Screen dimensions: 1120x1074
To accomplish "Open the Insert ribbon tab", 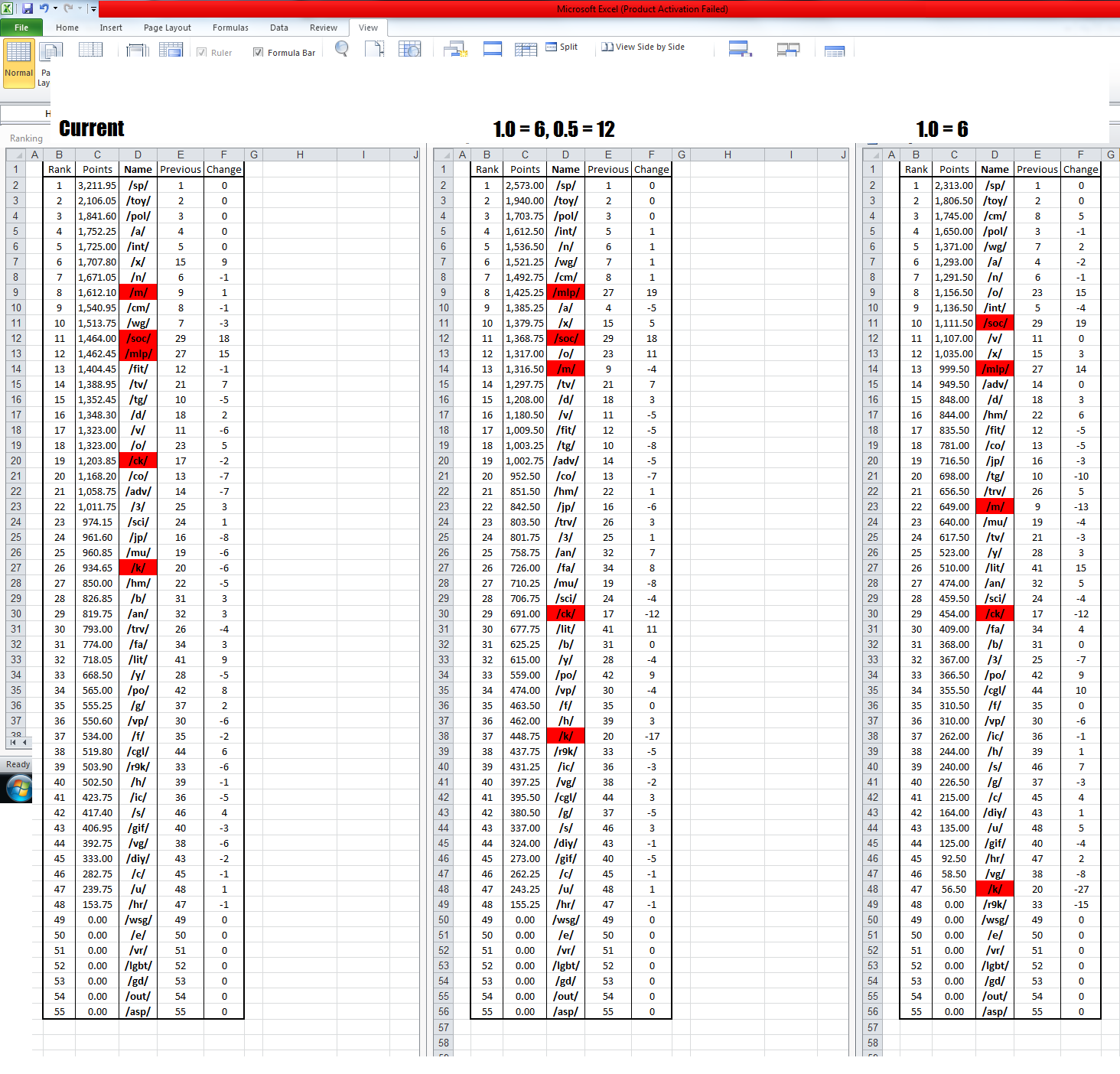I will [111, 28].
